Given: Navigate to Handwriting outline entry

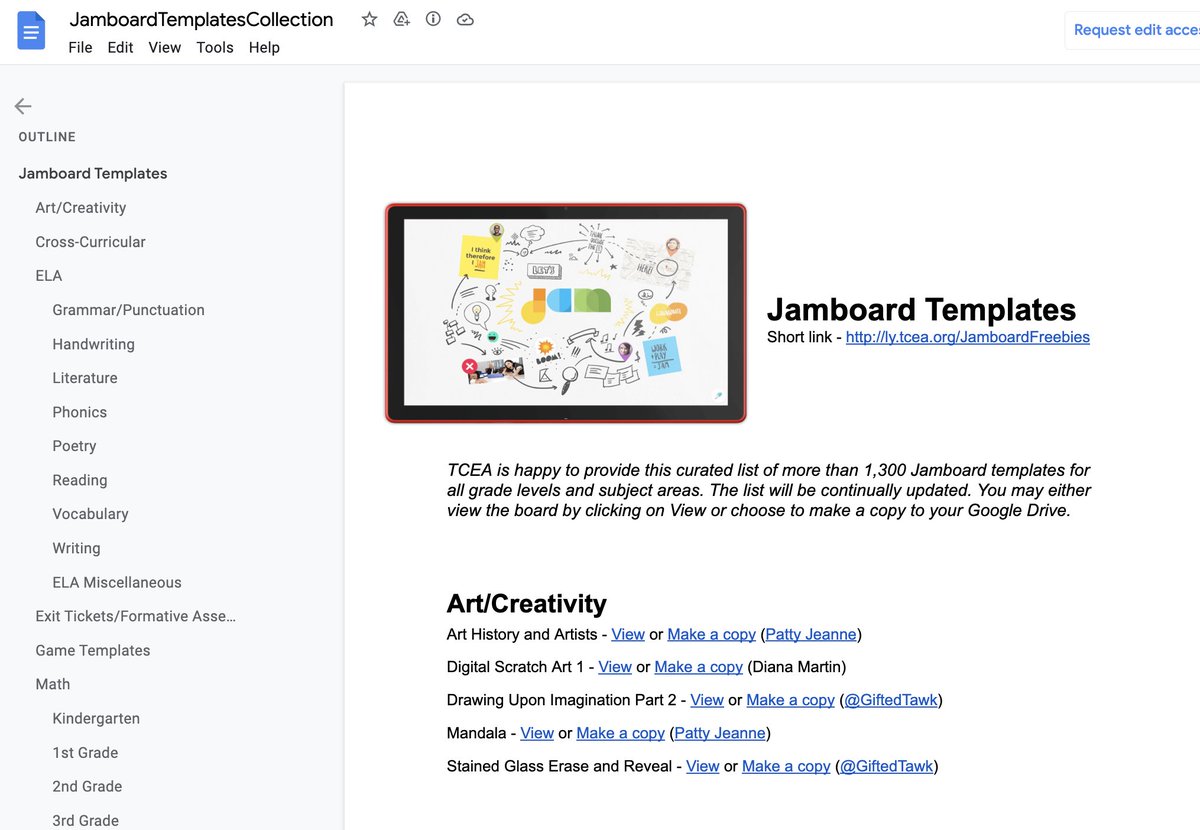Looking at the screenshot, I should [93, 343].
